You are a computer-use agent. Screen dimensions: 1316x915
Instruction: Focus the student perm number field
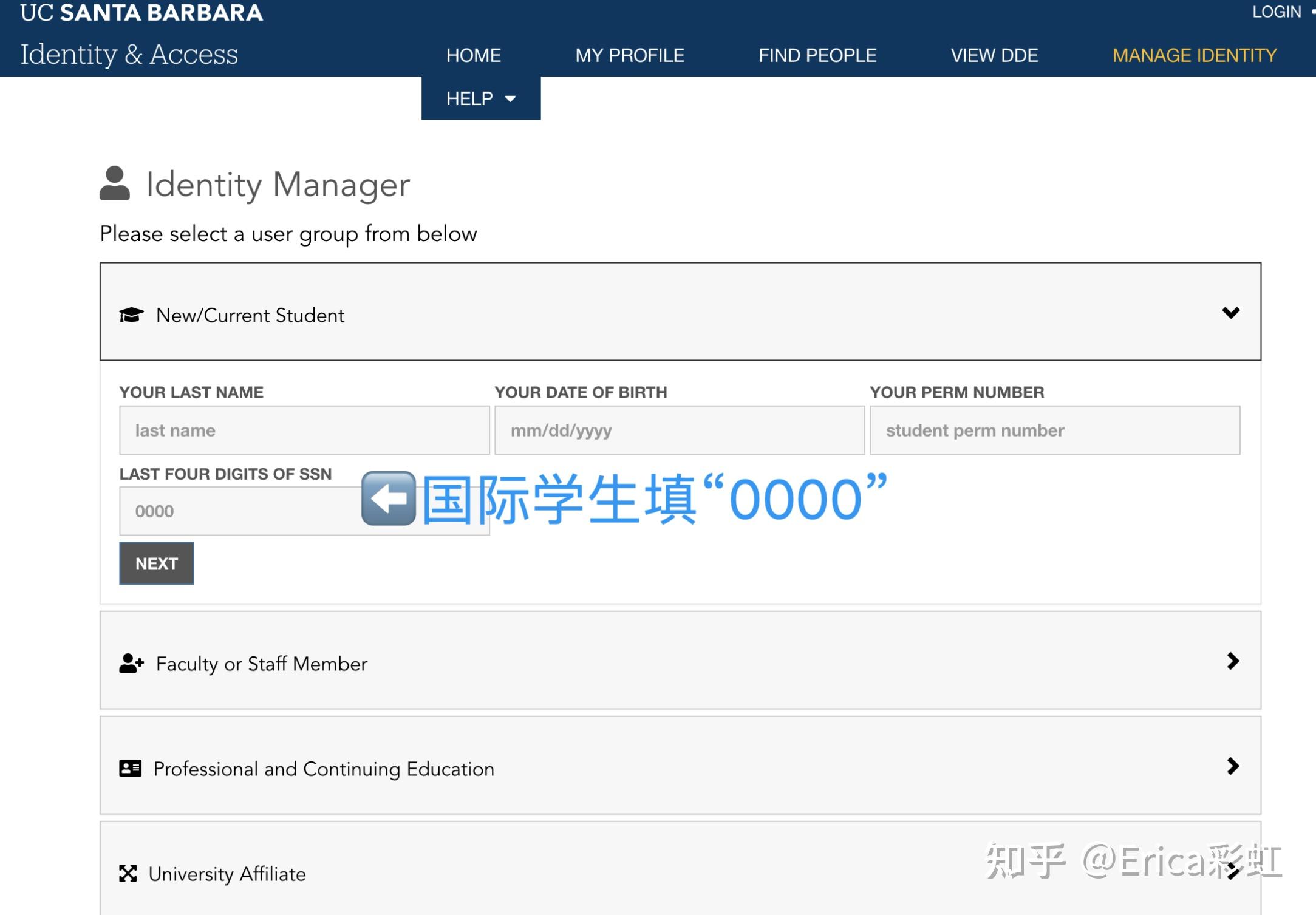pyautogui.click(x=1055, y=430)
